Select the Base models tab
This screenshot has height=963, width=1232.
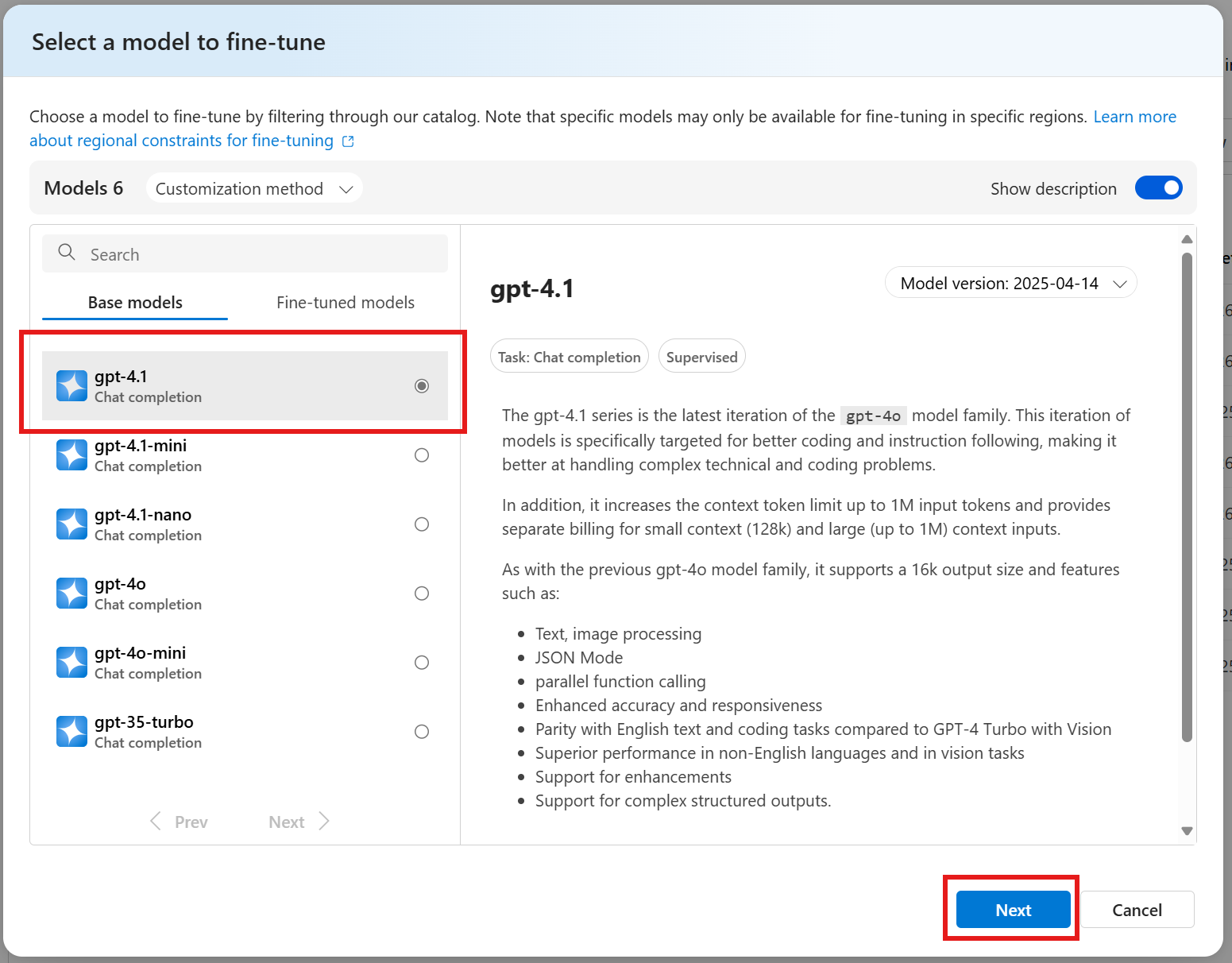(134, 302)
